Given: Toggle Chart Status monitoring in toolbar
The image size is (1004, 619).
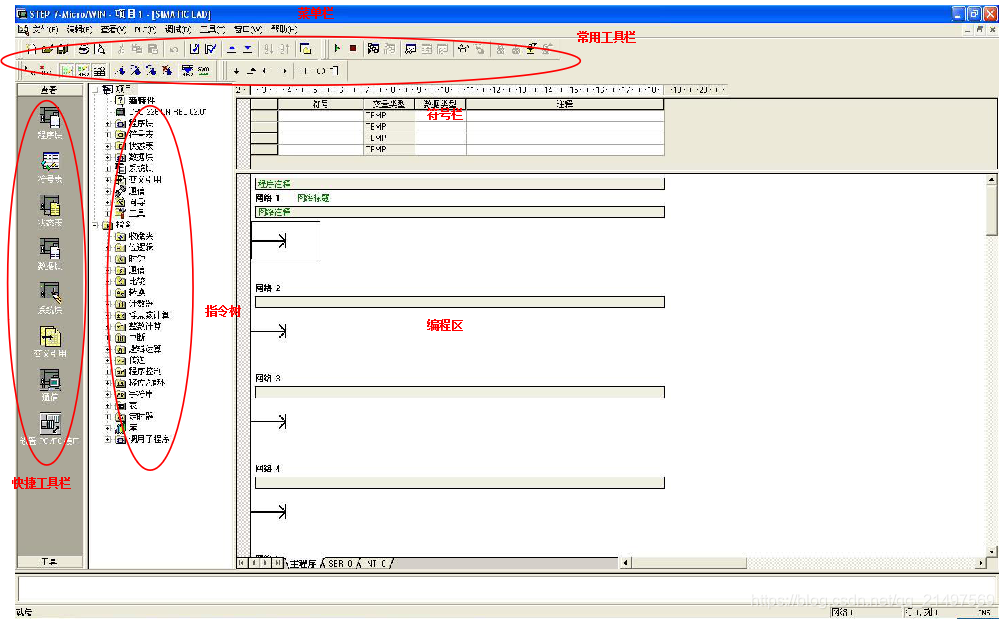Looking at the screenshot, I should click(410, 49).
